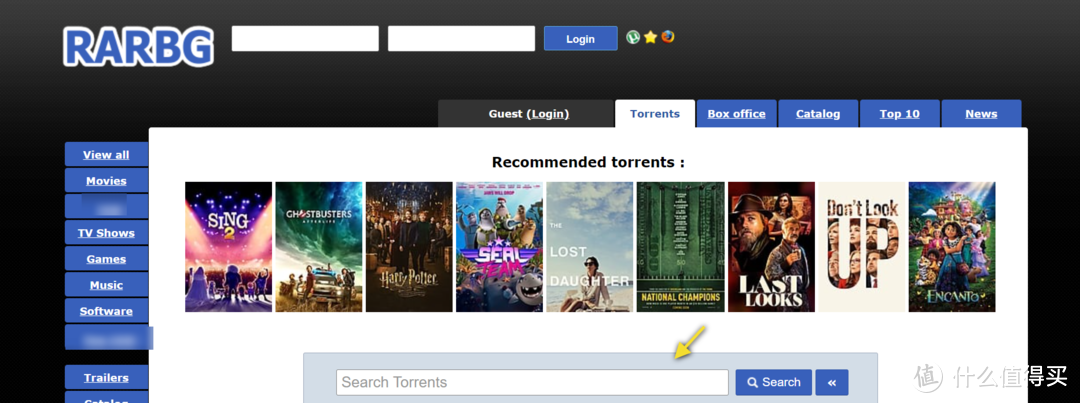Open the Last Looks poster
The image size is (1080, 403).
(x=771, y=247)
